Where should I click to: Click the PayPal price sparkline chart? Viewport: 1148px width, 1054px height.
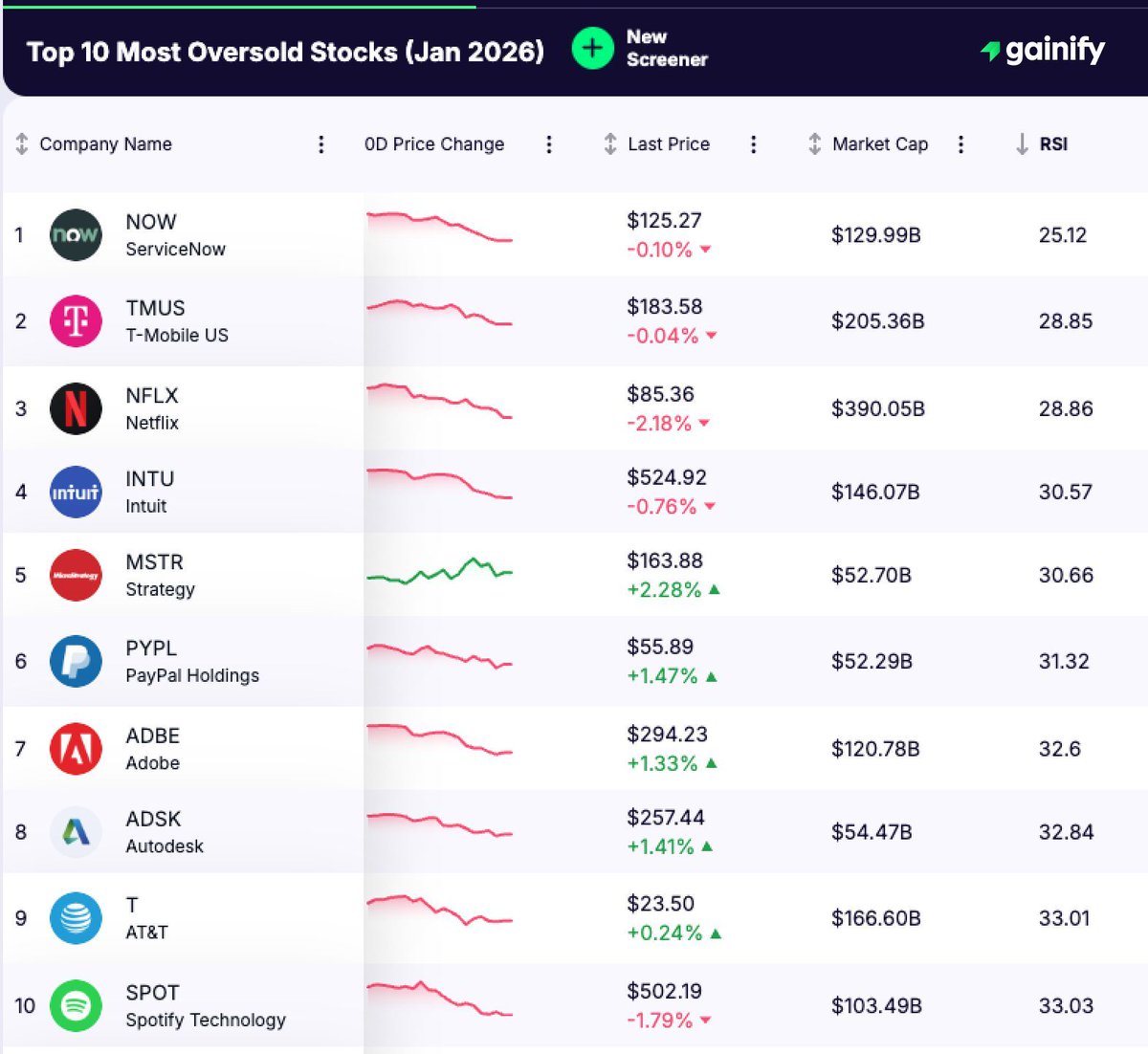439,656
